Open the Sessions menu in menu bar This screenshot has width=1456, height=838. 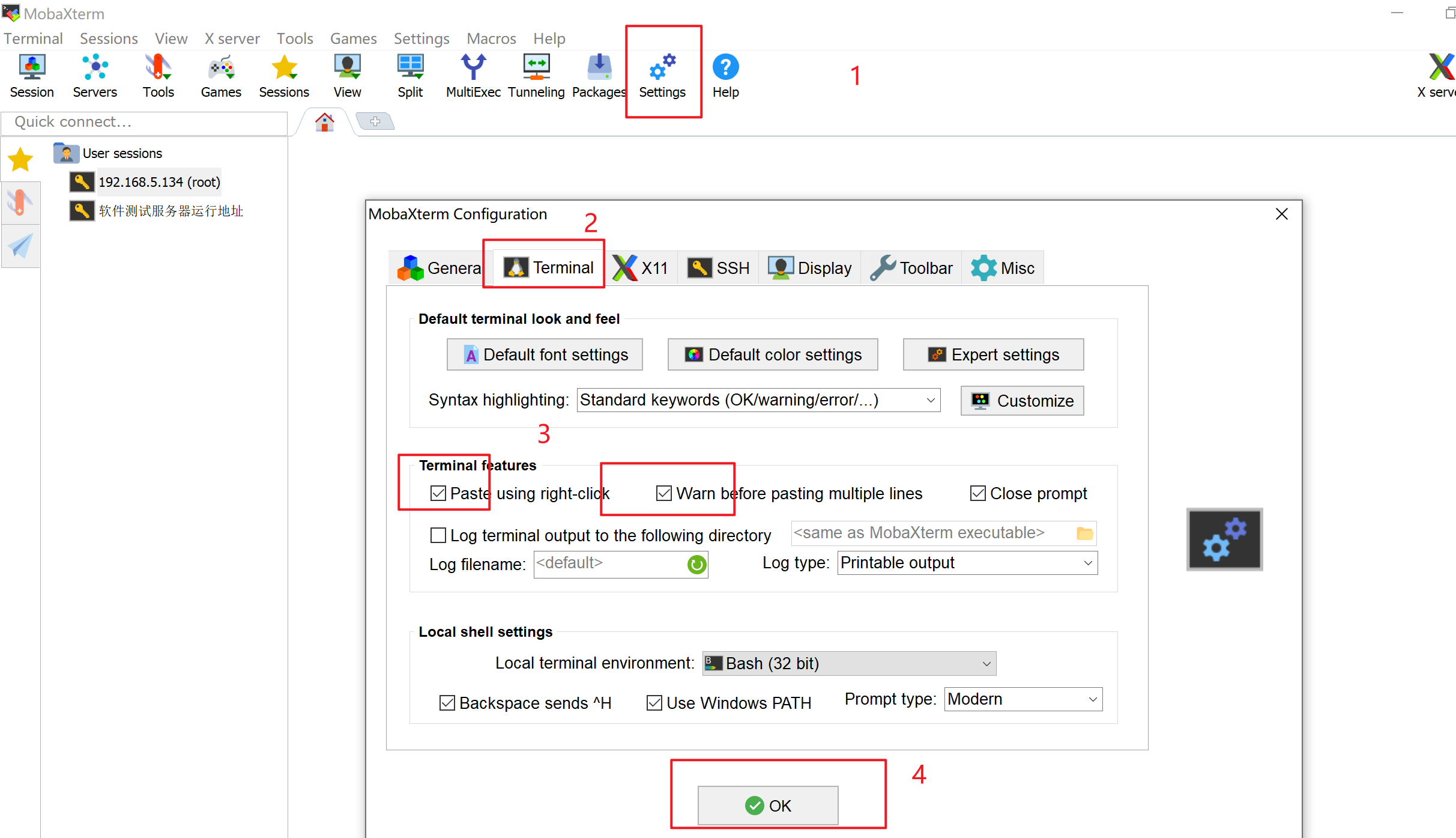109,38
